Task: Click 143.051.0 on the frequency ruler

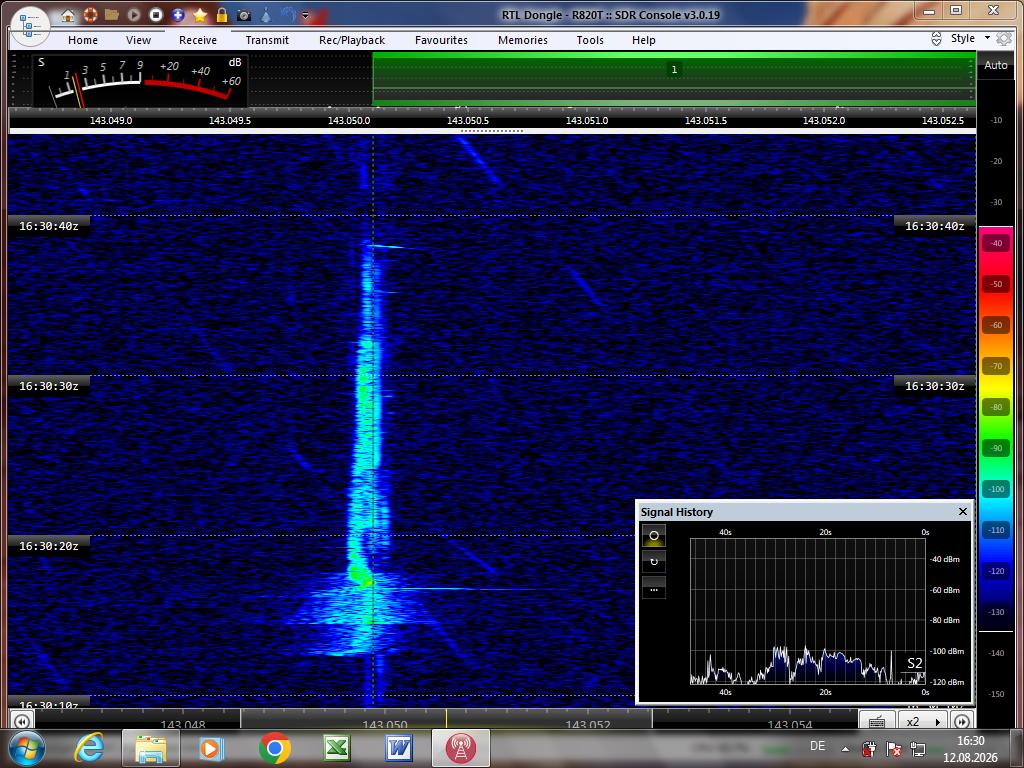Action: 586,120
